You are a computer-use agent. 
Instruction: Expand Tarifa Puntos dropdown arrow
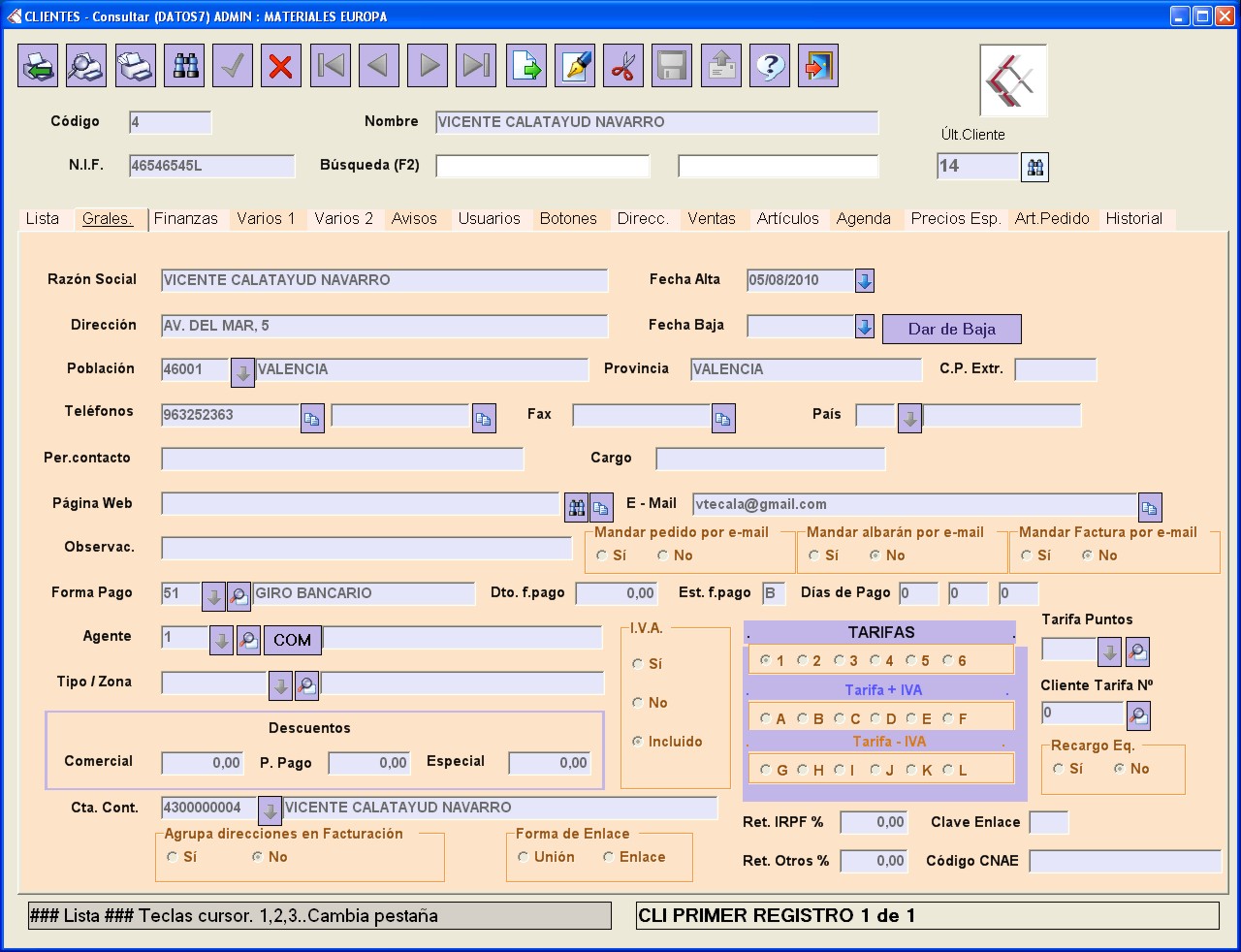[x=1110, y=651]
